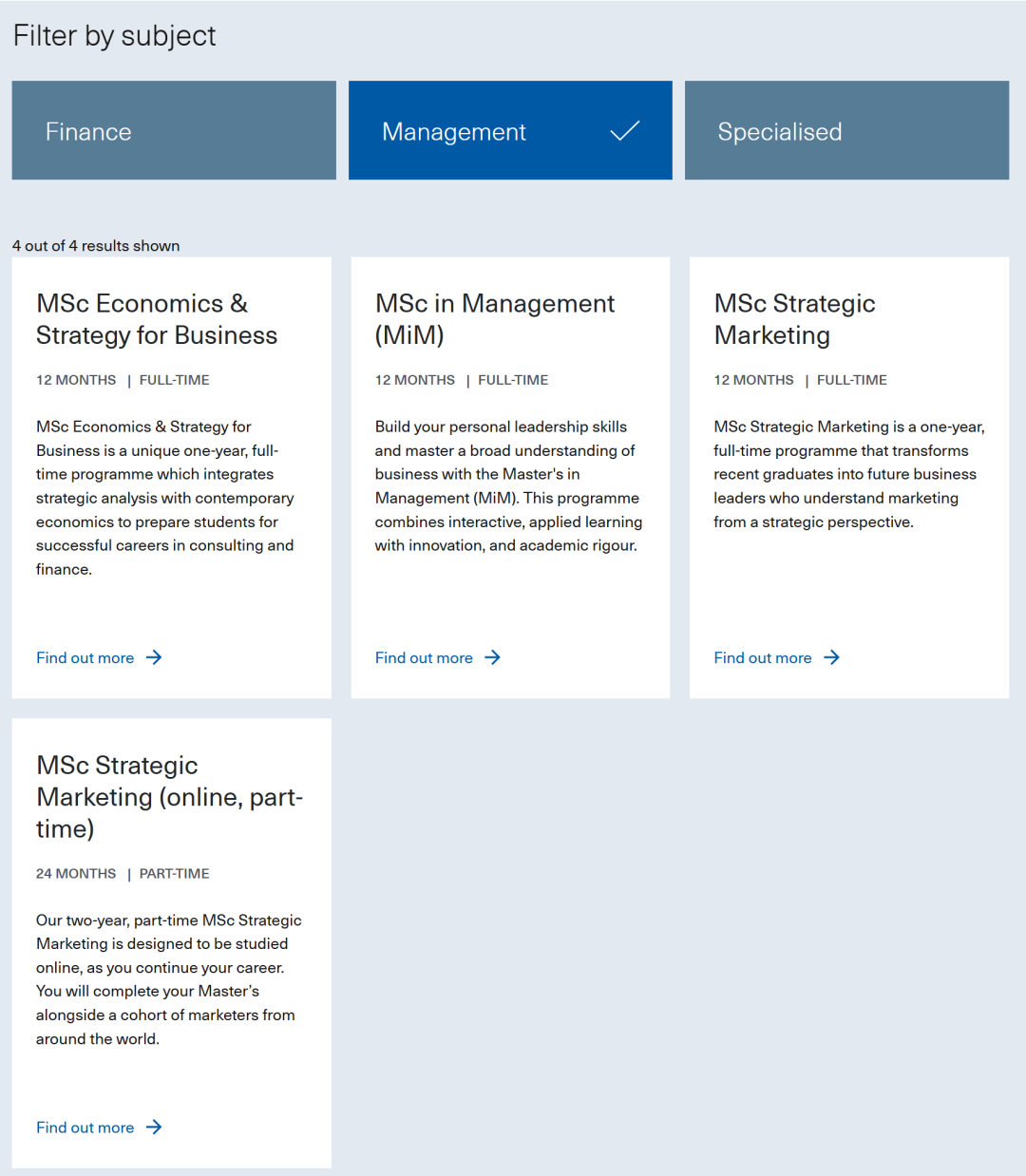This screenshot has height=1176, width=1026.
Task: Click the MSc Strategic Marketing full-time card title
Action: 794,319
